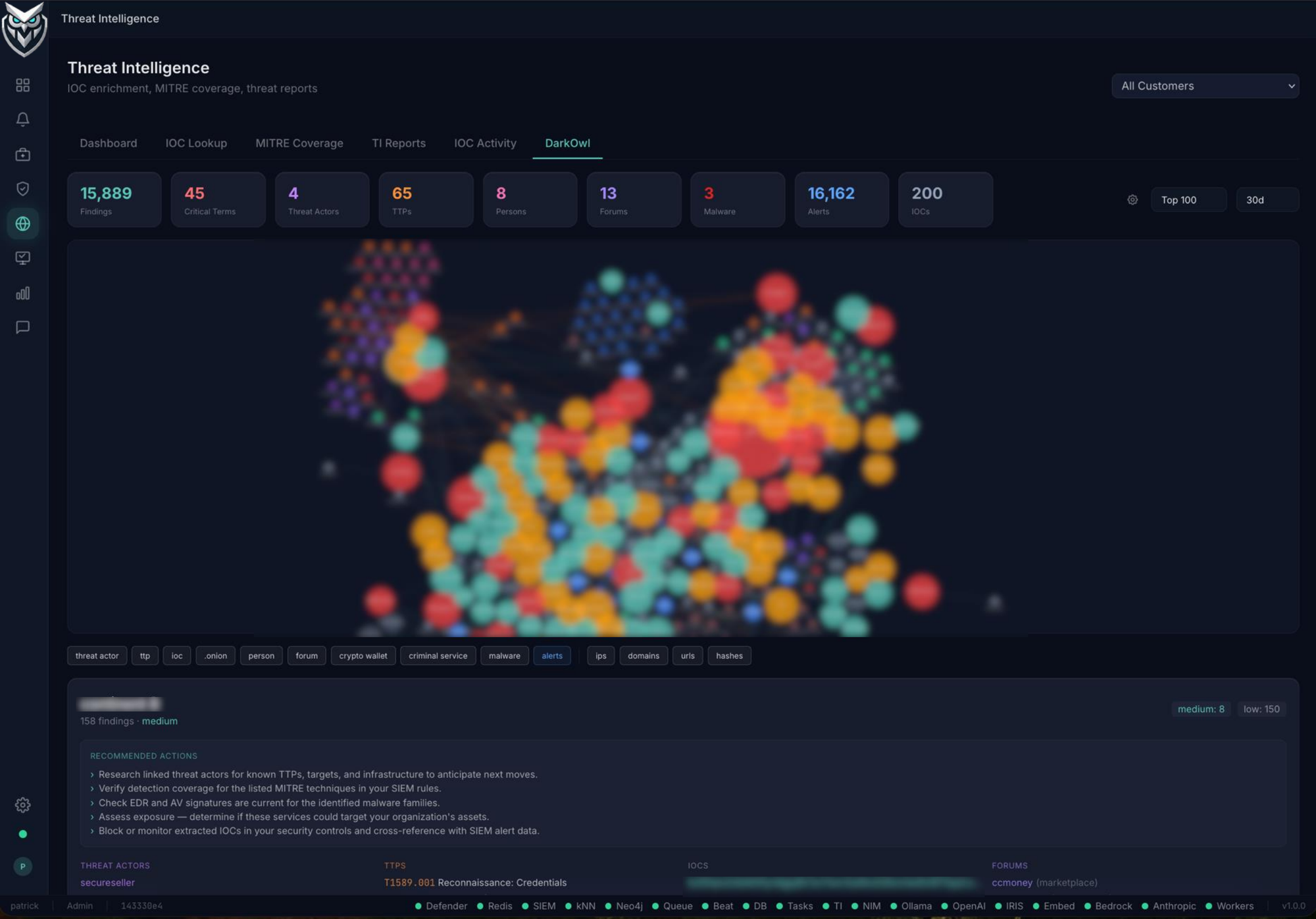Click the 143330e4 build hash
Screen dimensions: 1316x919
(141, 906)
